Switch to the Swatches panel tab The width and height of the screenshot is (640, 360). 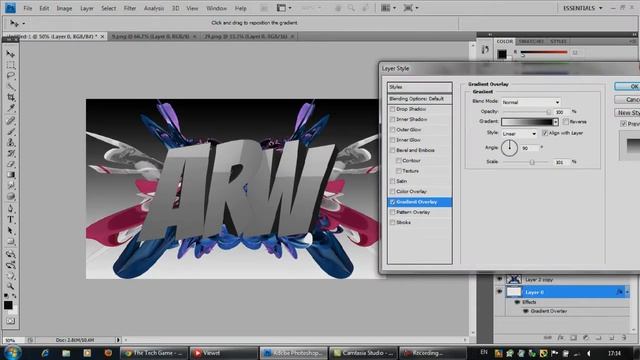pyautogui.click(x=531, y=41)
